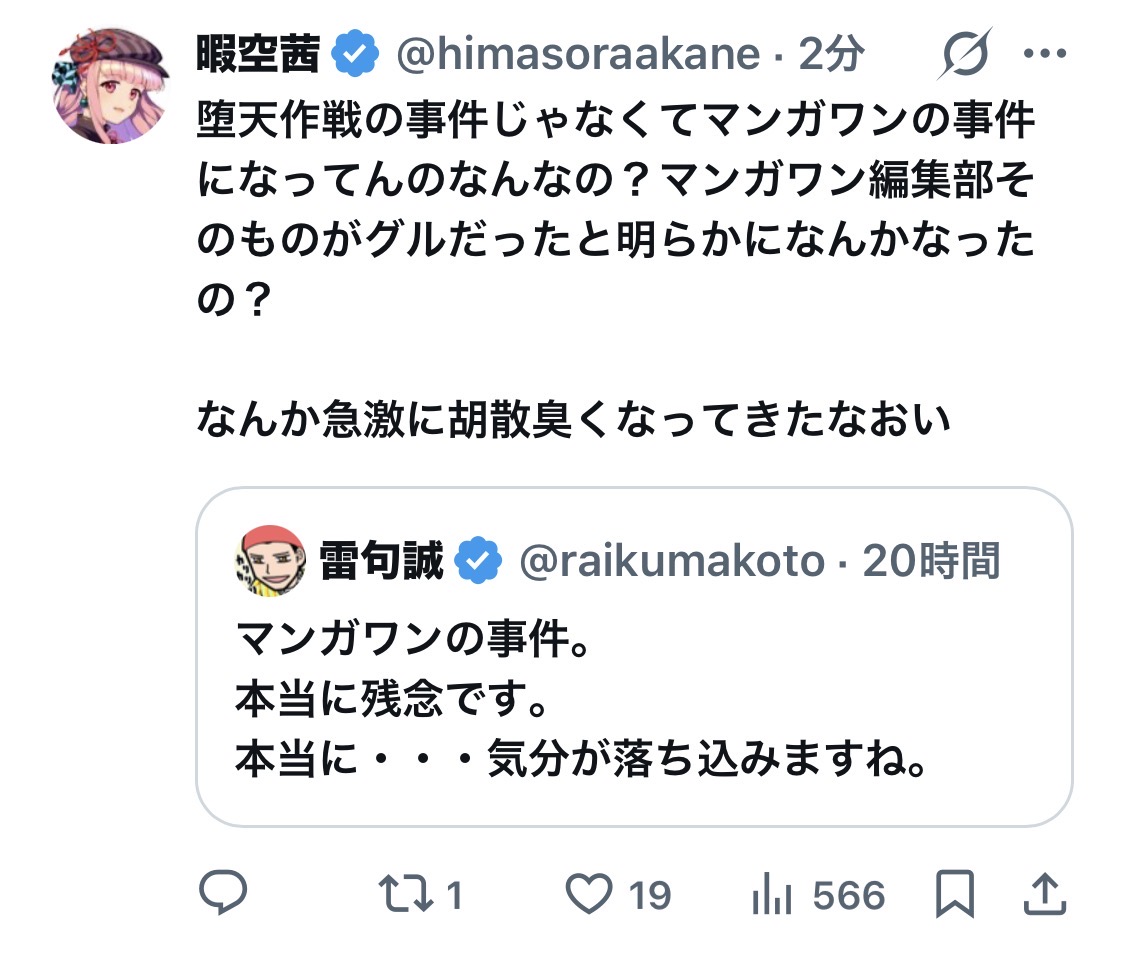Open the Grok explain-post icon
The height and width of the screenshot is (954, 1125).
click(964, 54)
